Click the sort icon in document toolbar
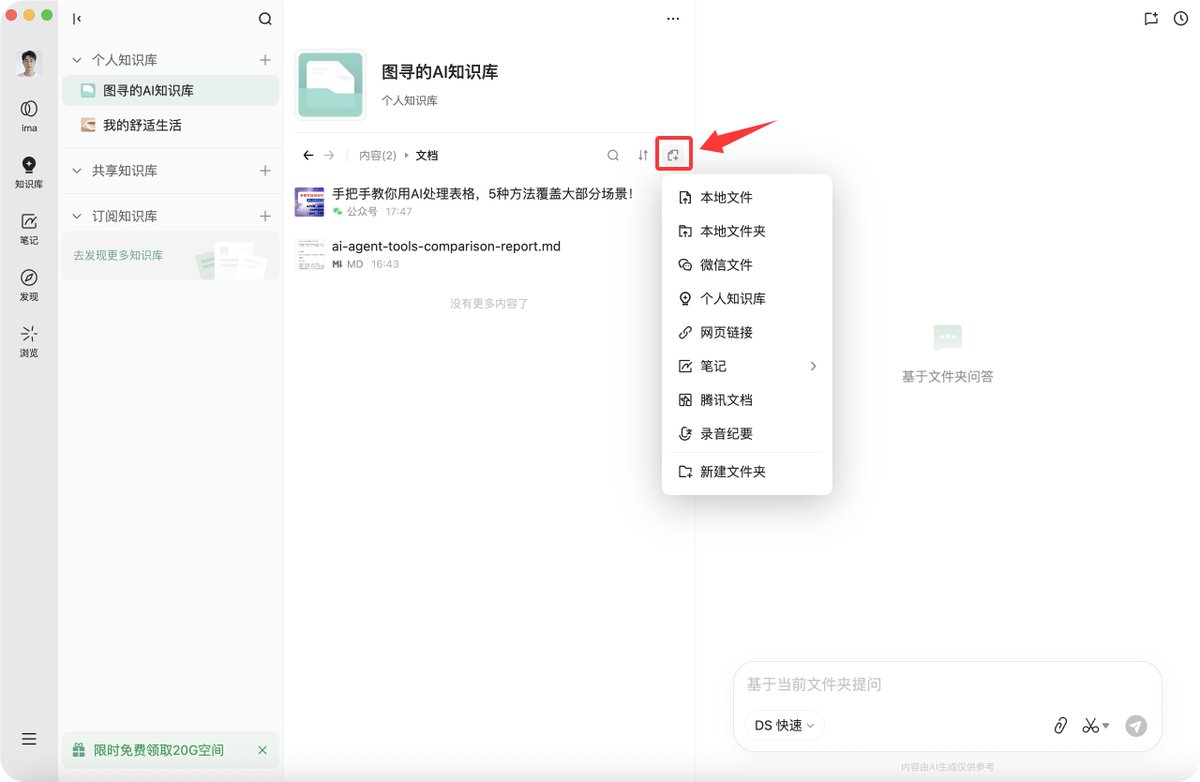This screenshot has width=1200, height=782. click(643, 155)
